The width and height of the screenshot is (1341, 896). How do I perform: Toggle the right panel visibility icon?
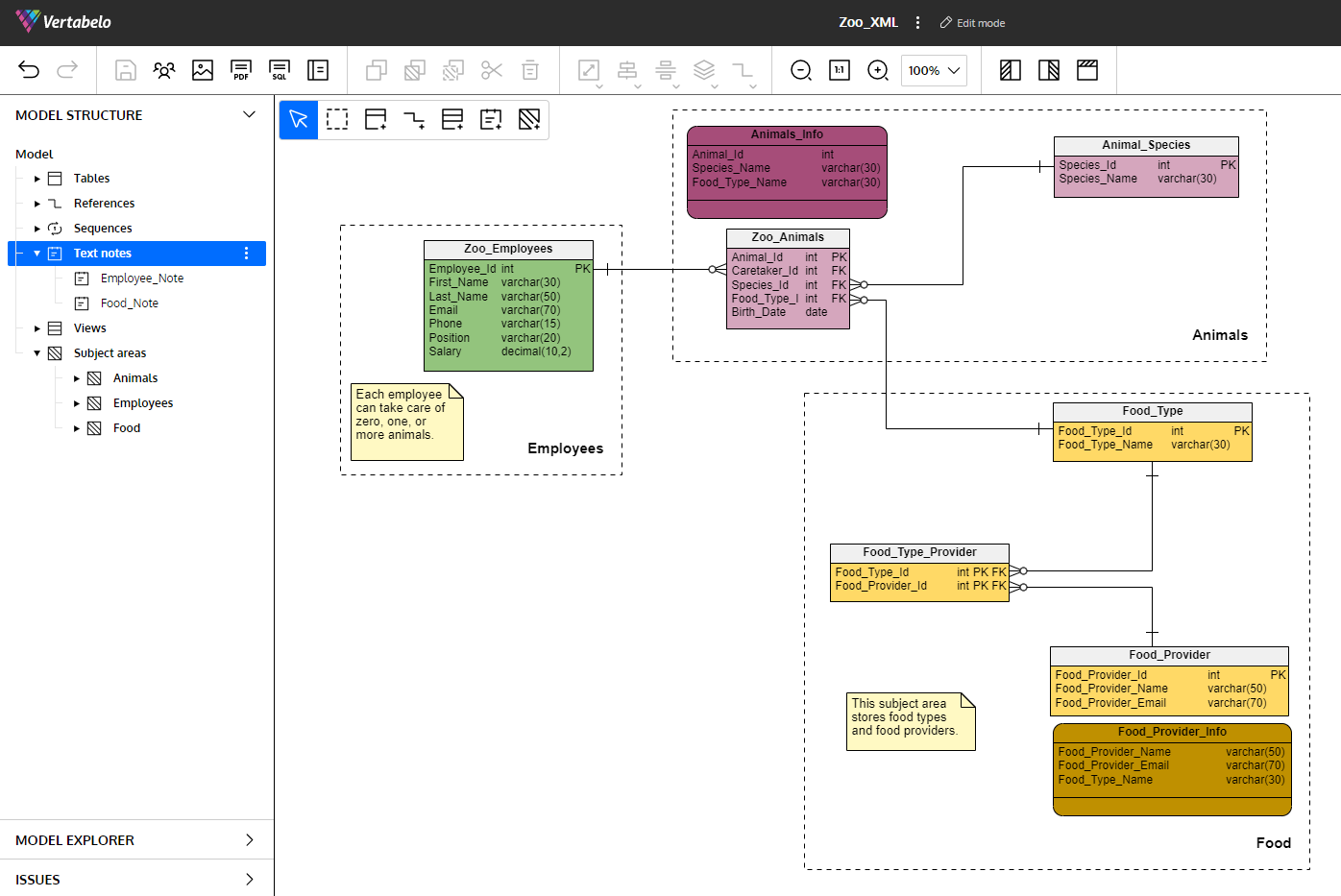tap(1049, 70)
